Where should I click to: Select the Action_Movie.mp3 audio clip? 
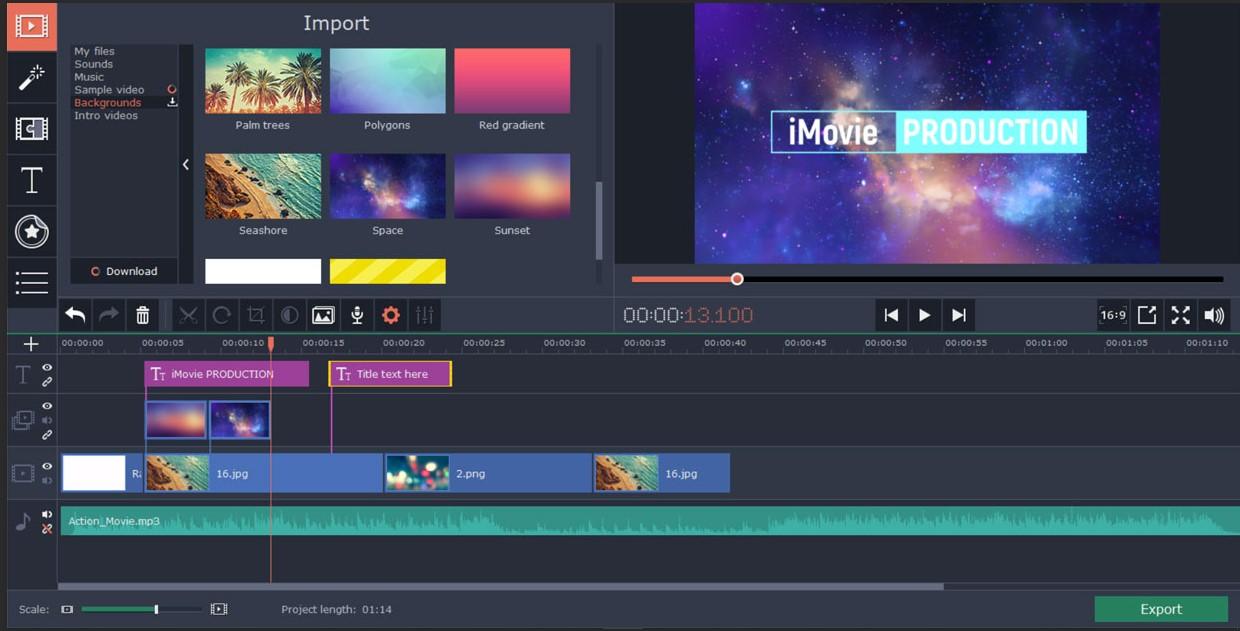tap(650, 521)
